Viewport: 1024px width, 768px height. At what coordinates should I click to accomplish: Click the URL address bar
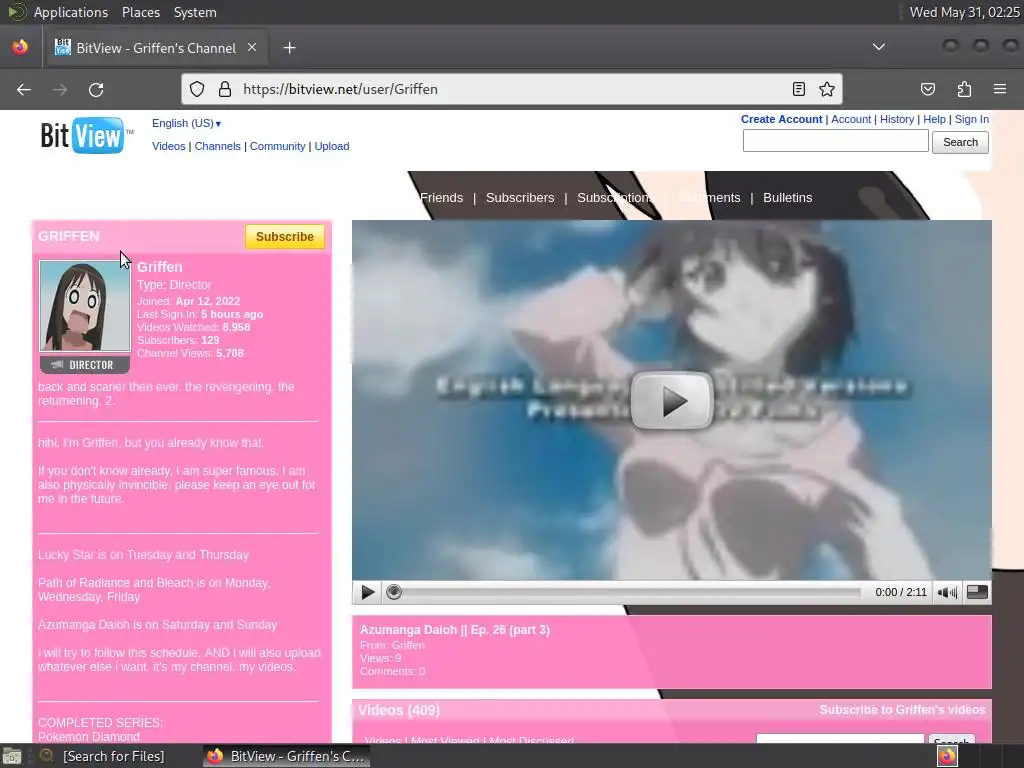pos(509,89)
